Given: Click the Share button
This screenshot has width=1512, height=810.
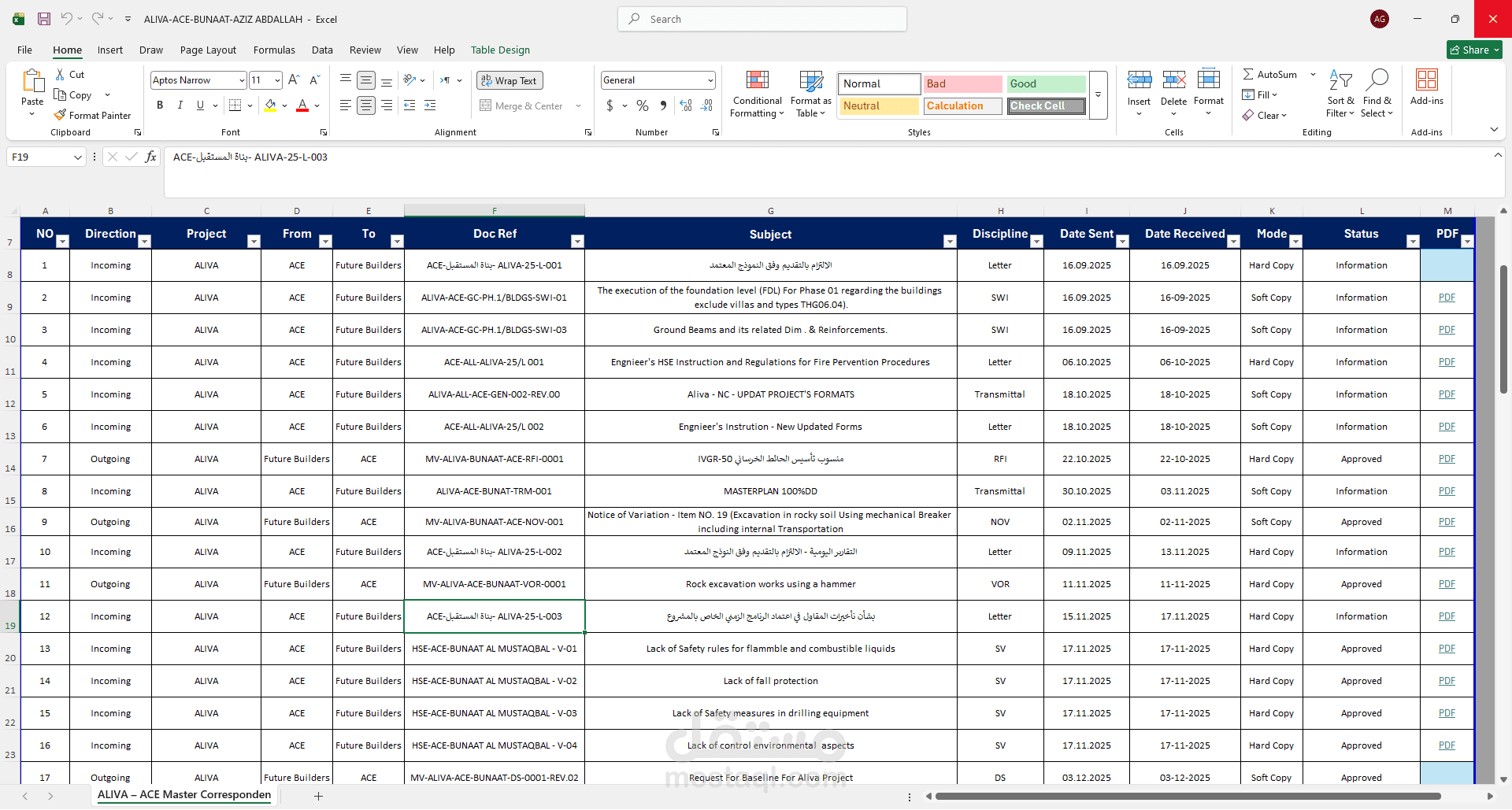Looking at the screenshot, I should [x=1474, y=50].
